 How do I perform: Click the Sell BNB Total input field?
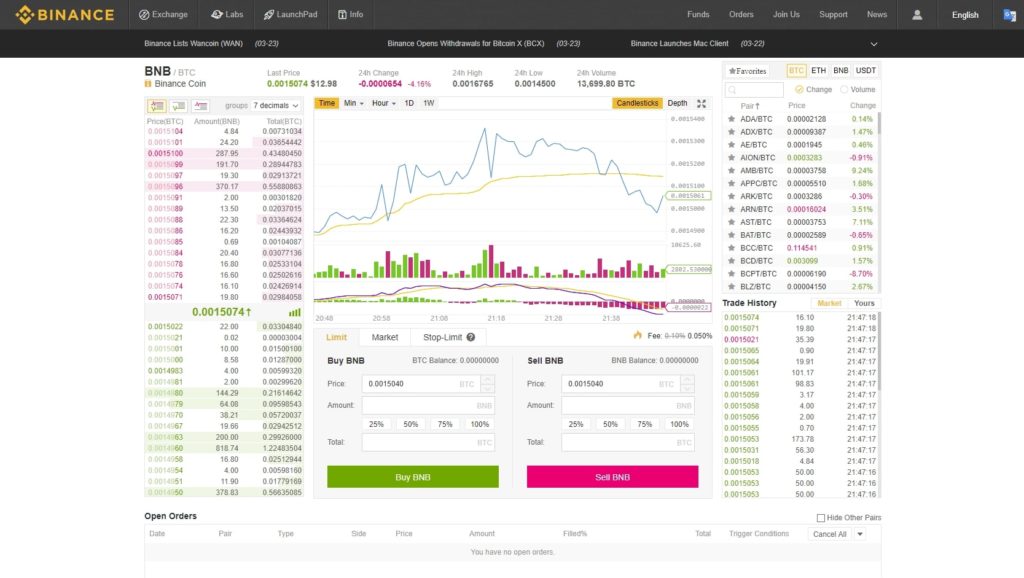click(x=628, y=442)
